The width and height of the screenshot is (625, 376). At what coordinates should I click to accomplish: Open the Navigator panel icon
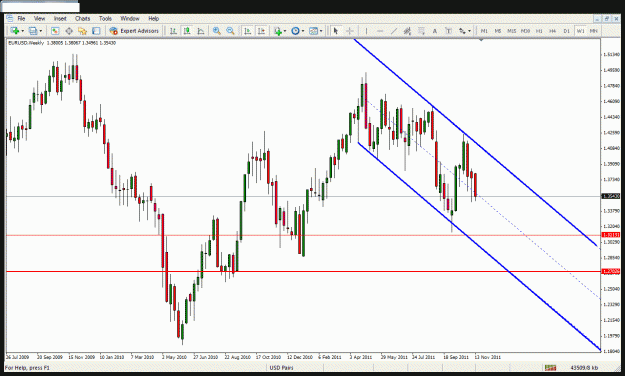[x=83, y=31]
